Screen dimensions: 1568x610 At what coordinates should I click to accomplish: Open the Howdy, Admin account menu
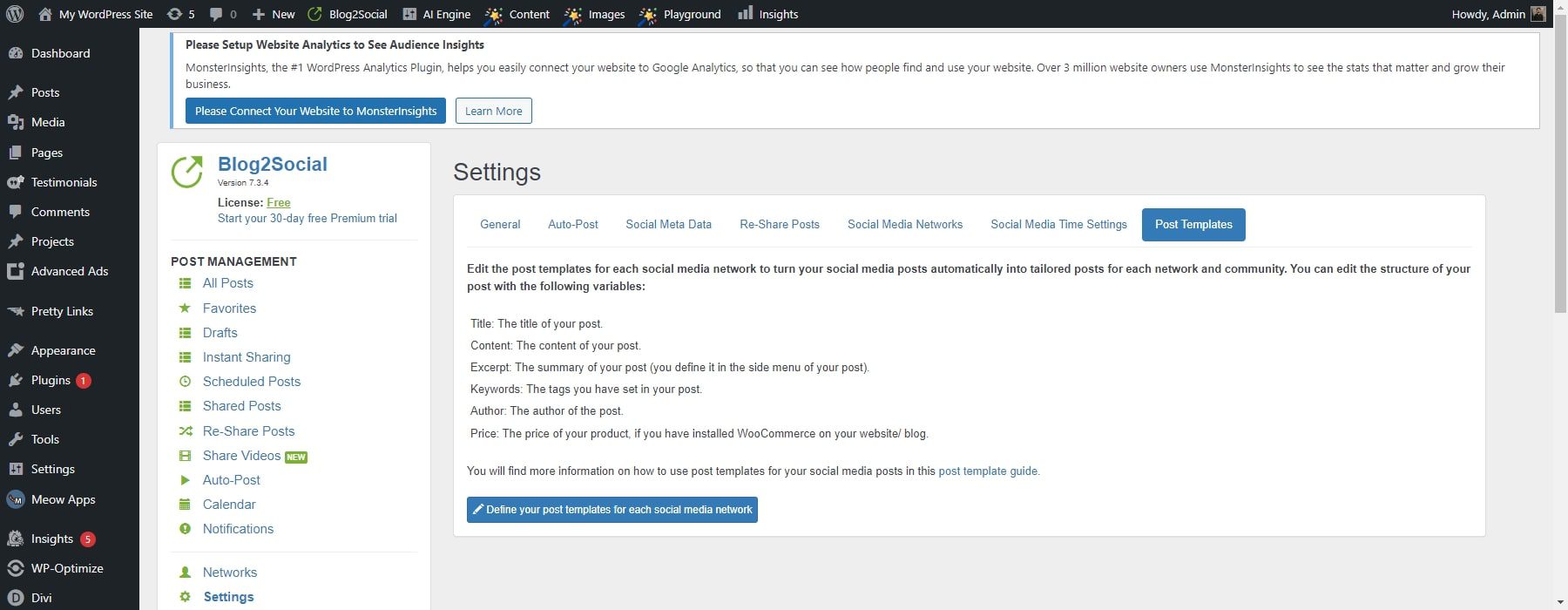(1498, 14)
